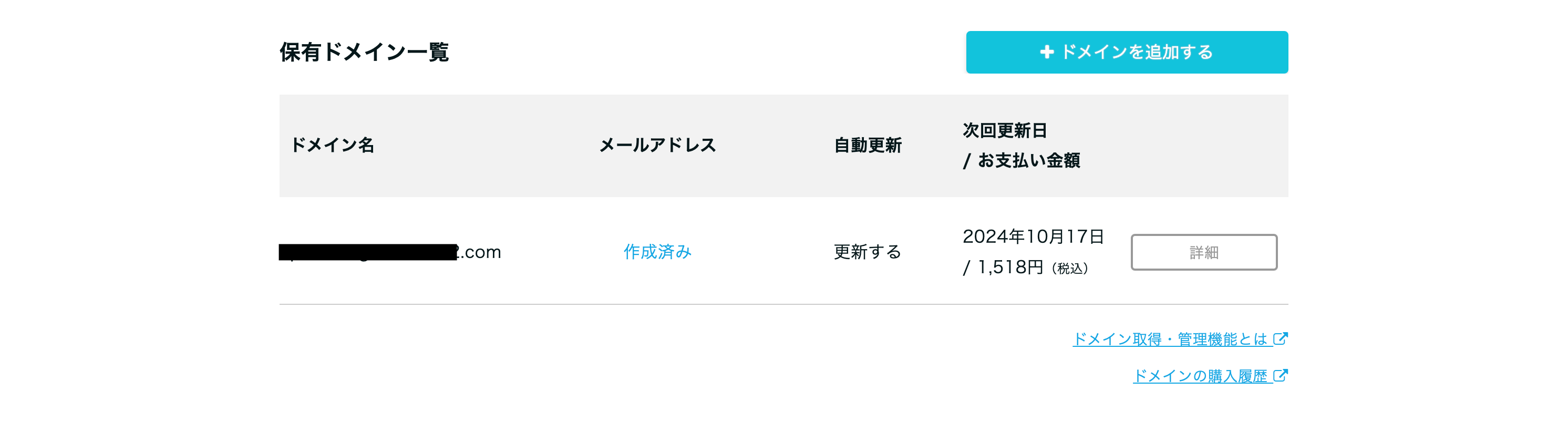Click the plus icon on add-domain button
This screenshot has height=432, width=1568.
(1046, 53)
